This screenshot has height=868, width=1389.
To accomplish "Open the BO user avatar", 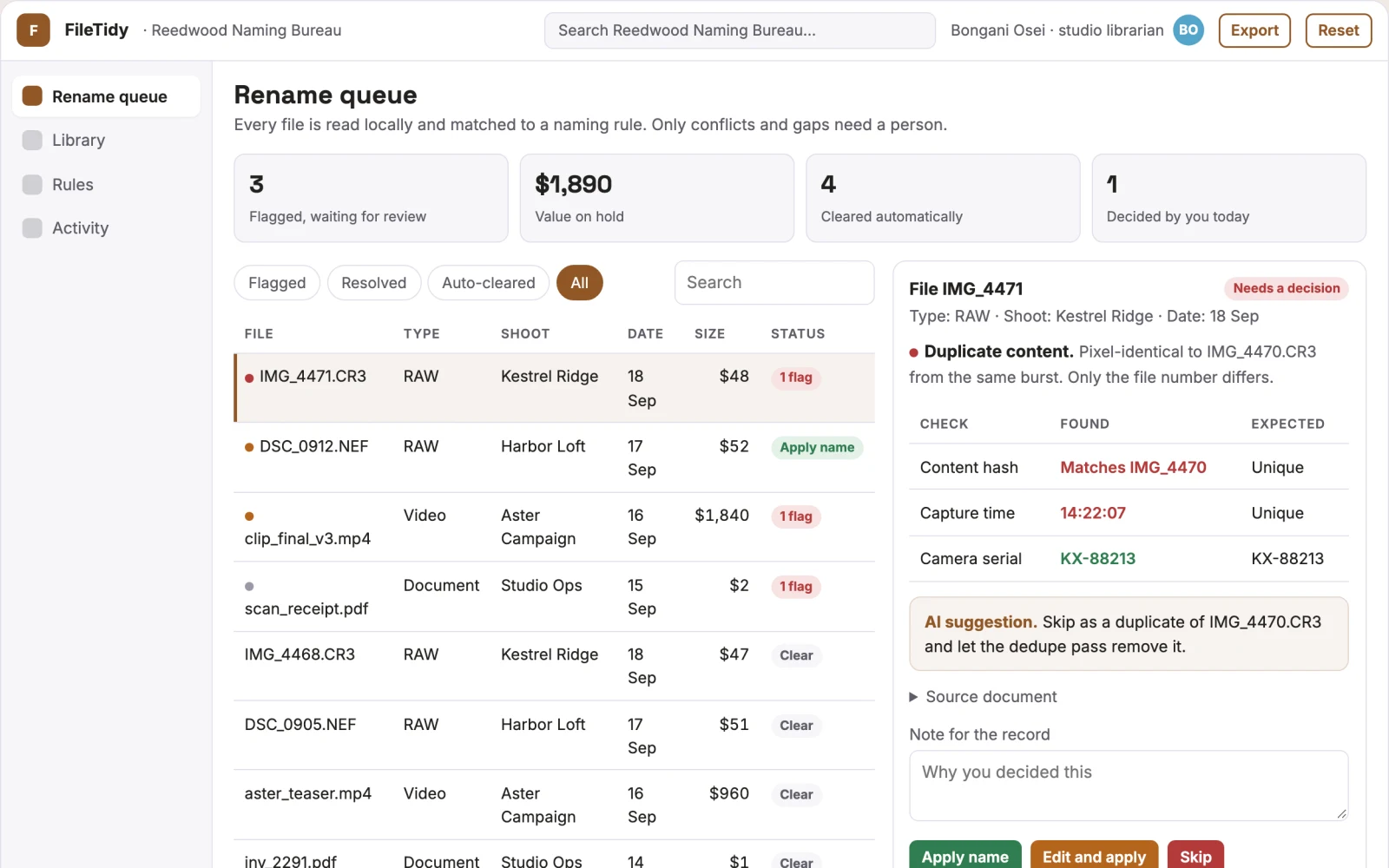I will [1188, 30].
